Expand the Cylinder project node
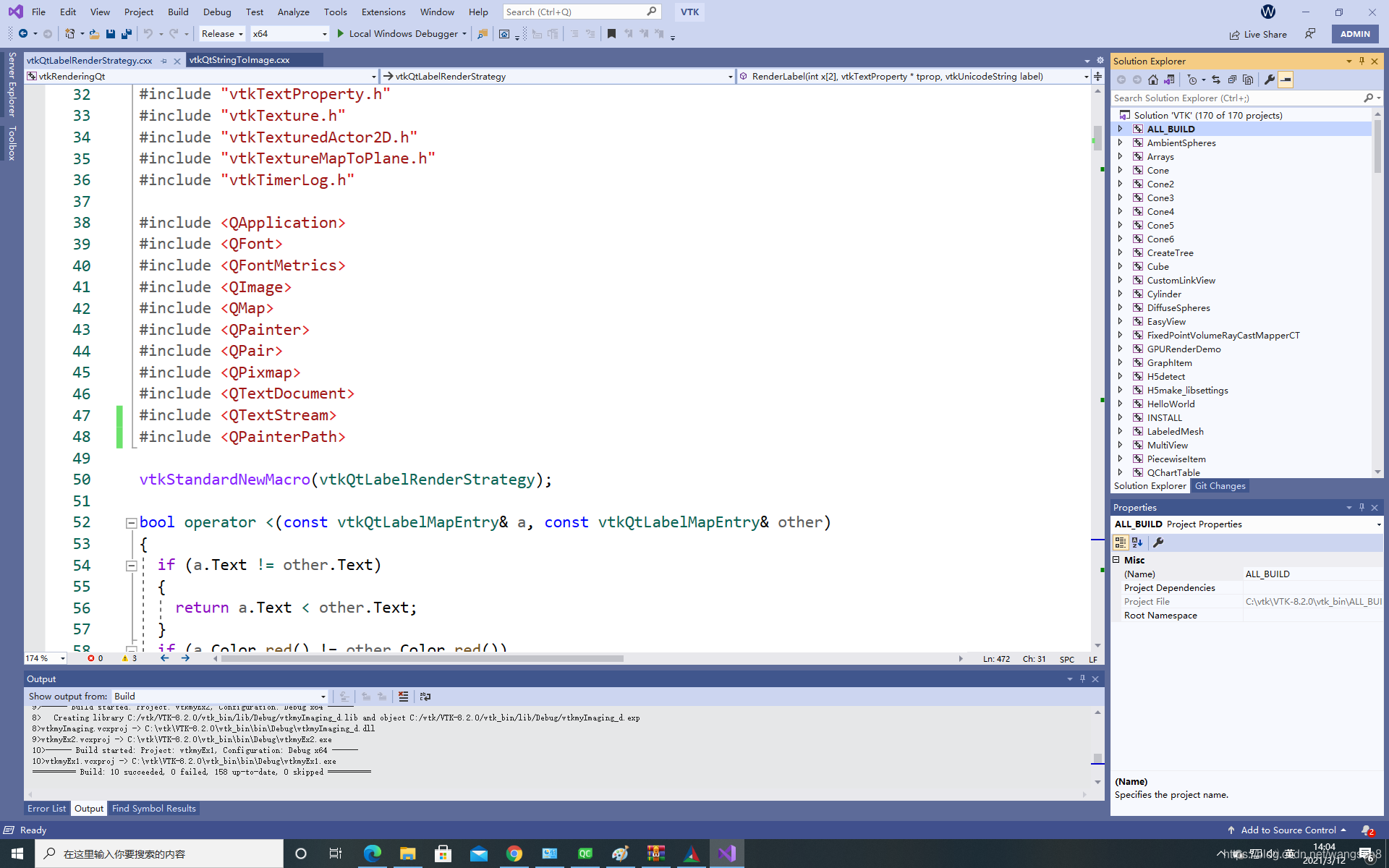Screen dimensions: 1389x868 click(x=1121, y=294)
